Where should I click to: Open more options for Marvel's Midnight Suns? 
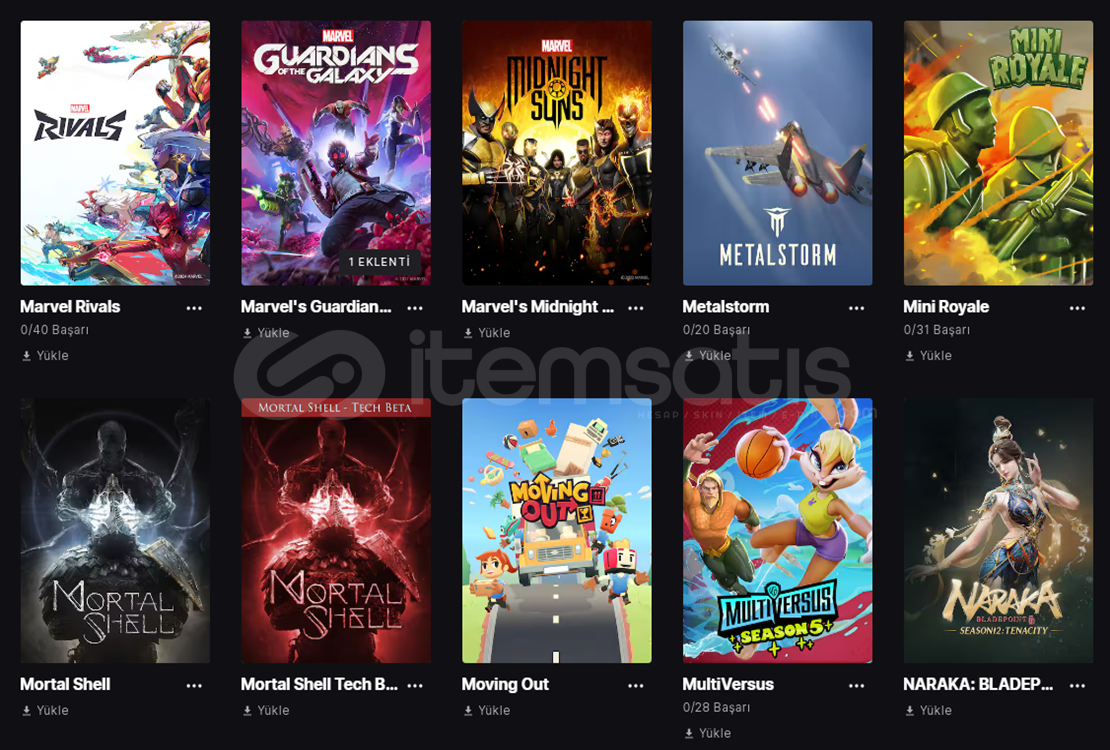[x=636, y=308]
